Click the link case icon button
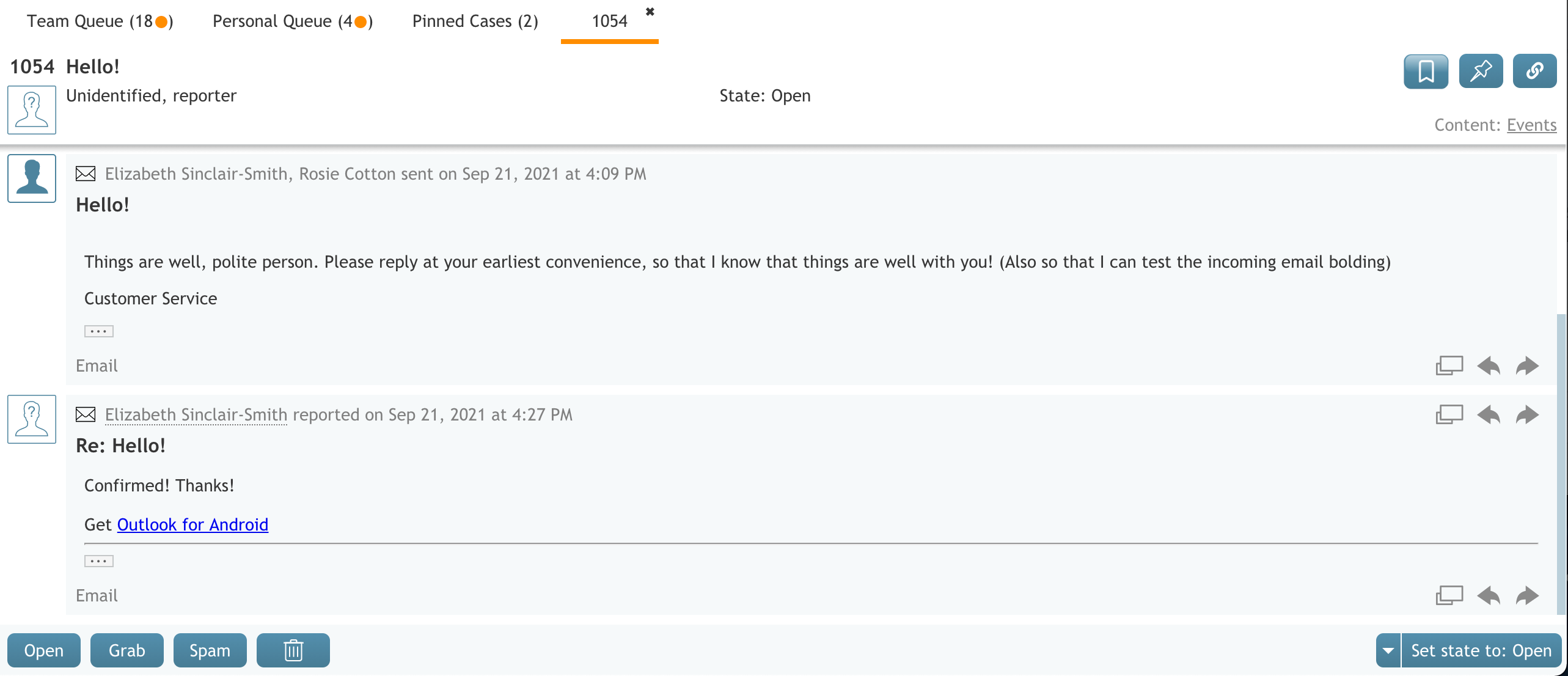Screen dimensions: 1568x676 tap(1534, 72)
